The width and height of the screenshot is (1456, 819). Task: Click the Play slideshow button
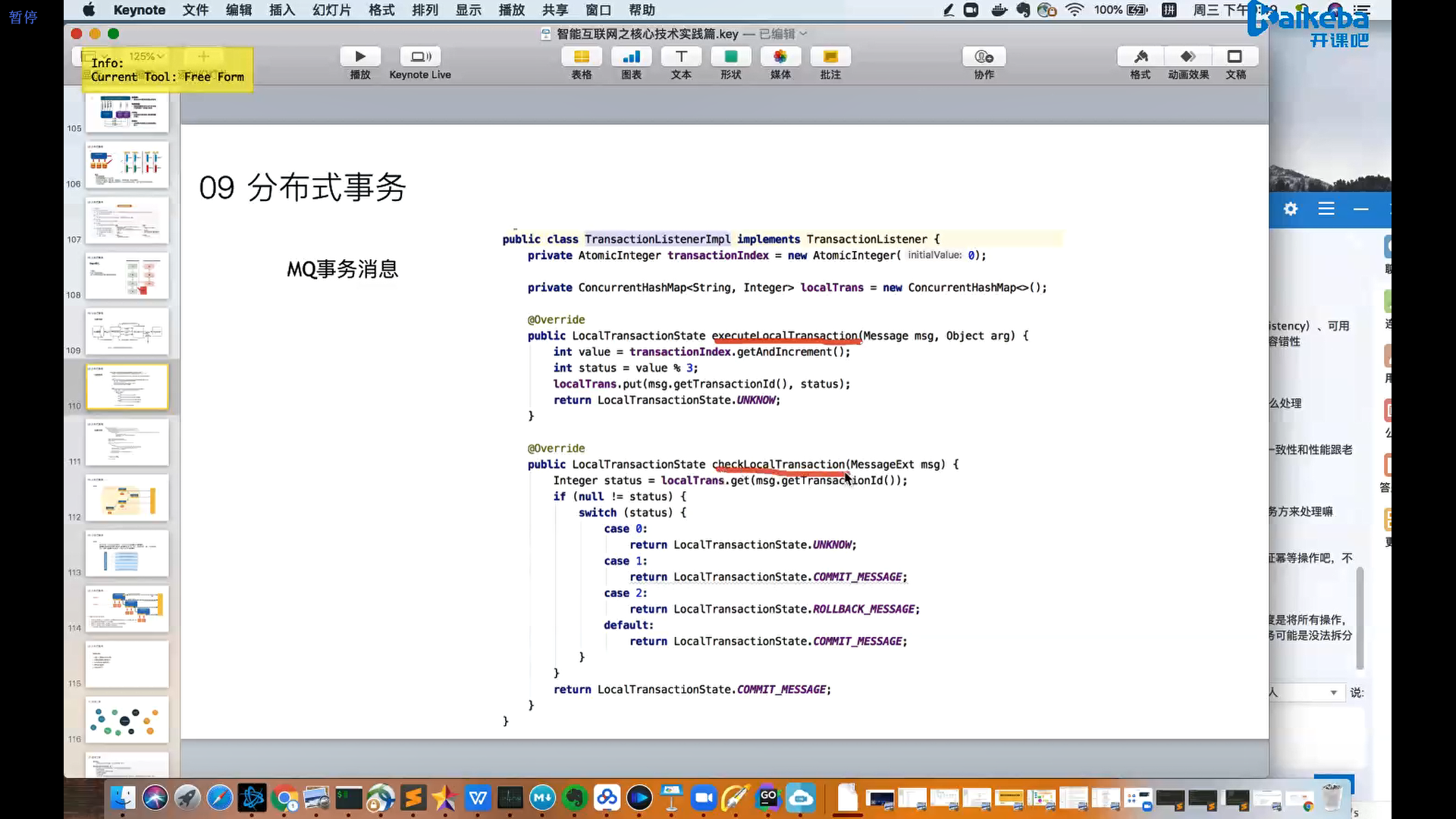360,57
